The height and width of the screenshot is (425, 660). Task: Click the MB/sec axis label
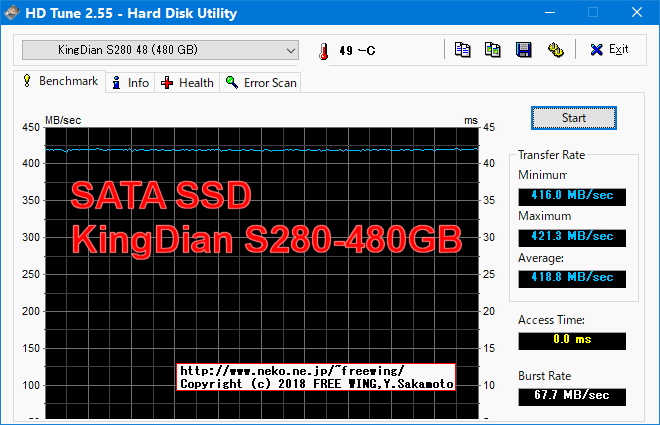(x=63, y=120)
